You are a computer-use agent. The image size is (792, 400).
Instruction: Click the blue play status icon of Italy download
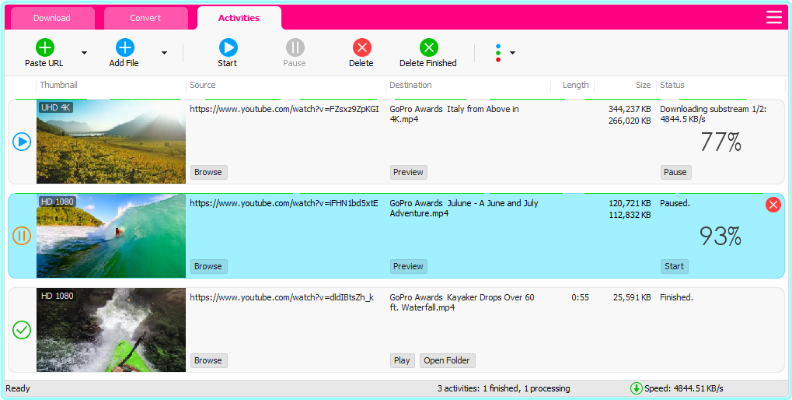pyautogui.click(x=22, y=142)
